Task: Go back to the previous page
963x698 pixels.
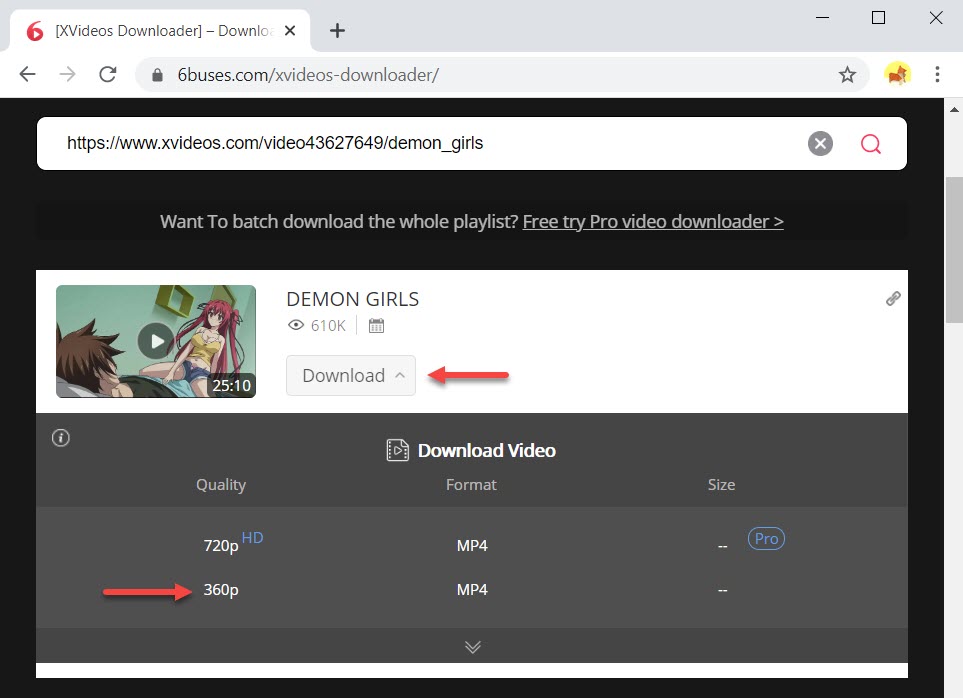Action: pos(28,74)
